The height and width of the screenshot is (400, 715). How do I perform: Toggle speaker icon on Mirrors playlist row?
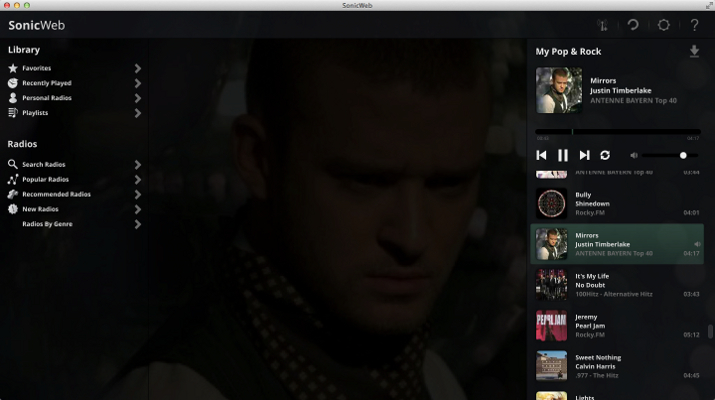tap(697, 244)
